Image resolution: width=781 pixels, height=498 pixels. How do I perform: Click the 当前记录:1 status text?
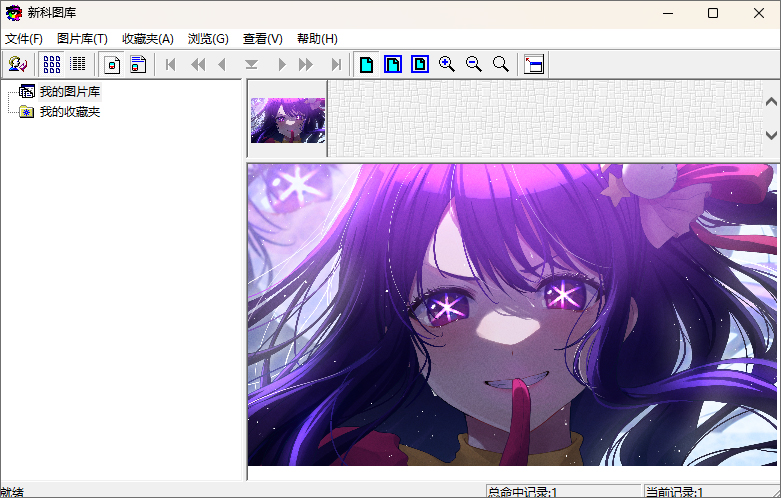674,493
